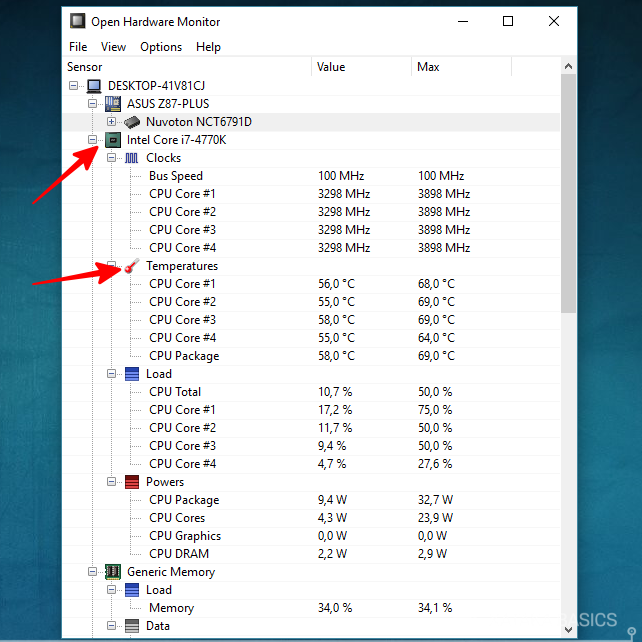
Task: Select CPU Core #3 under Clocks
Action: (311, 230)
